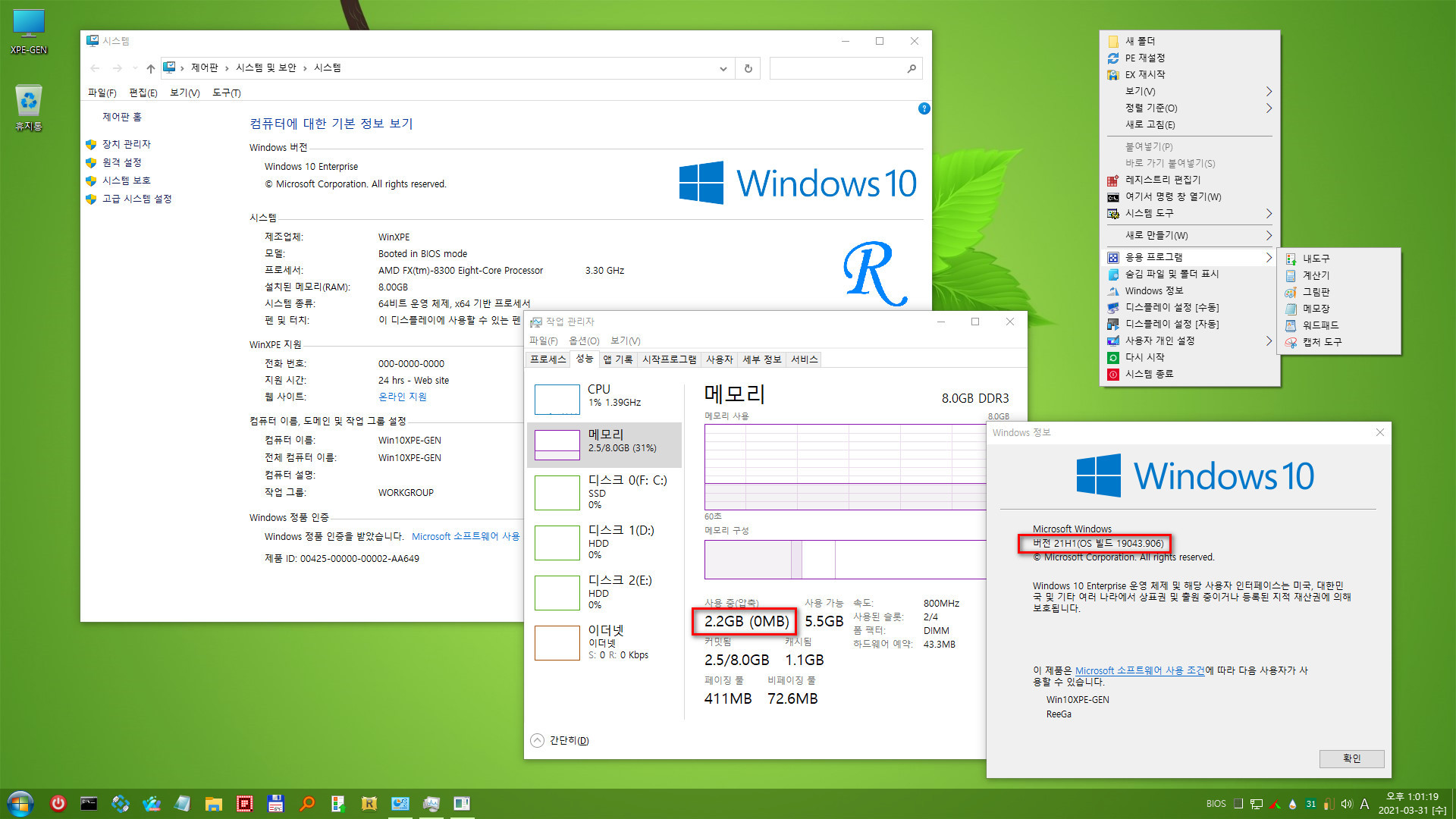Viewport: 1456px width, 819px height.
Task: Open the blue floppy disk taskbar icon
Action: pos(275,804)
